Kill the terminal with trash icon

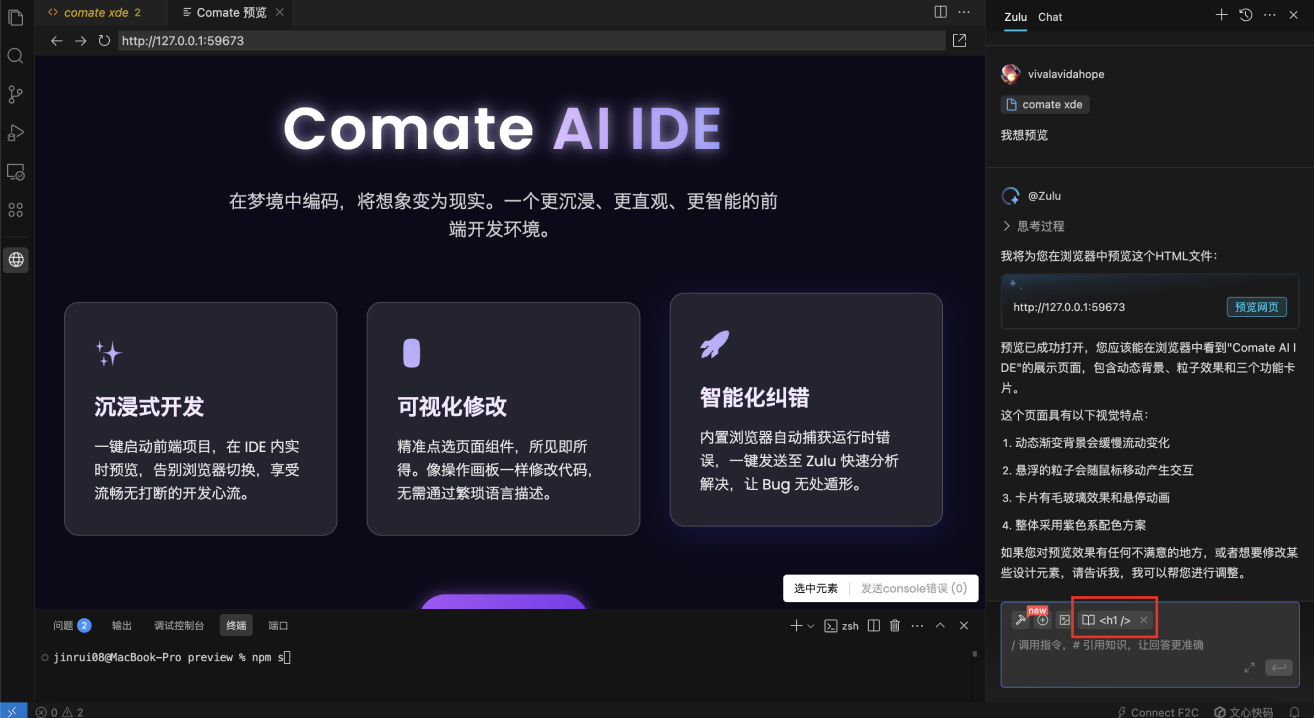coord(895,625)
